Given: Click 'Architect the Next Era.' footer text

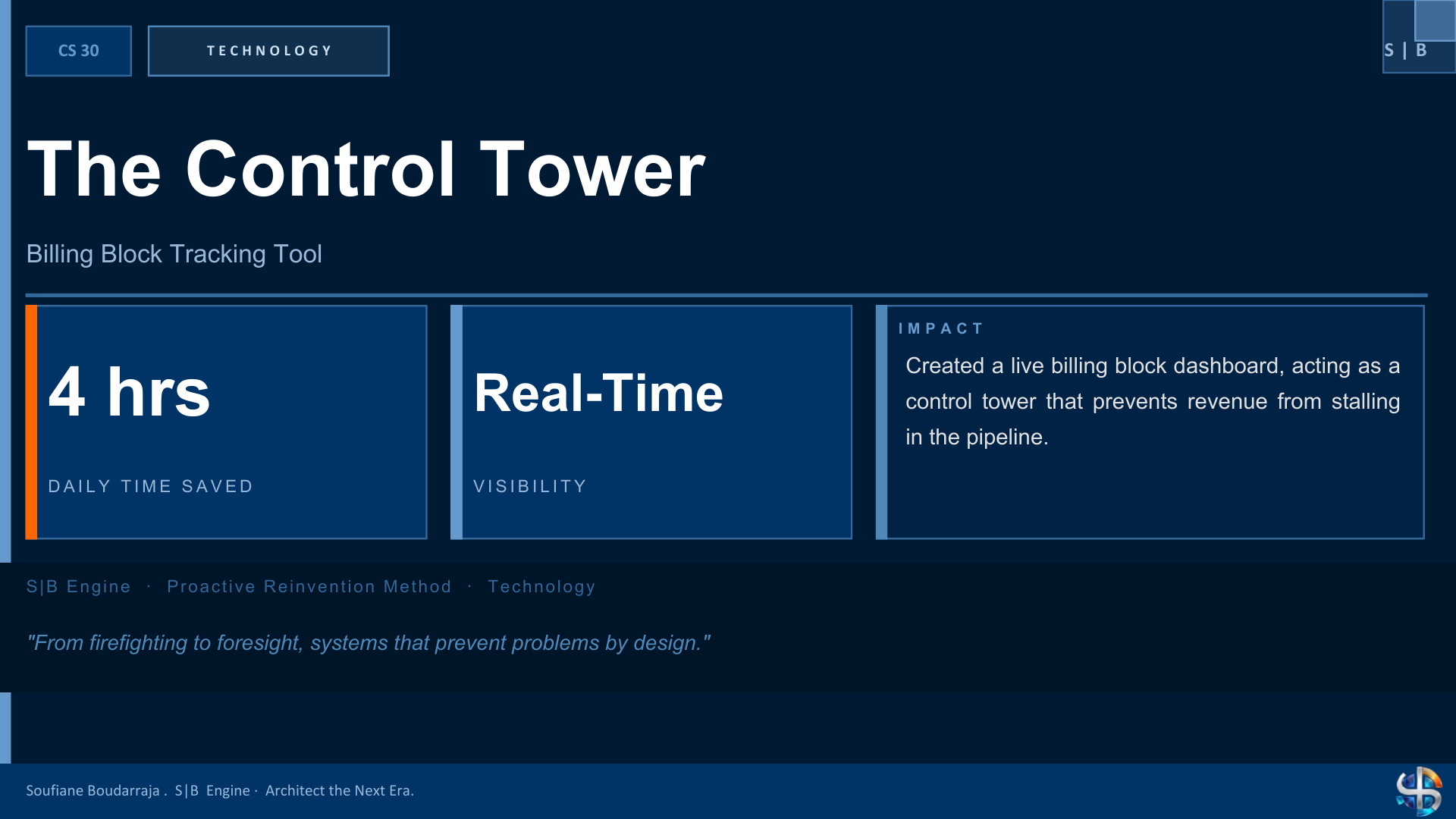Looking at the screenshot, I should [340, 790].
